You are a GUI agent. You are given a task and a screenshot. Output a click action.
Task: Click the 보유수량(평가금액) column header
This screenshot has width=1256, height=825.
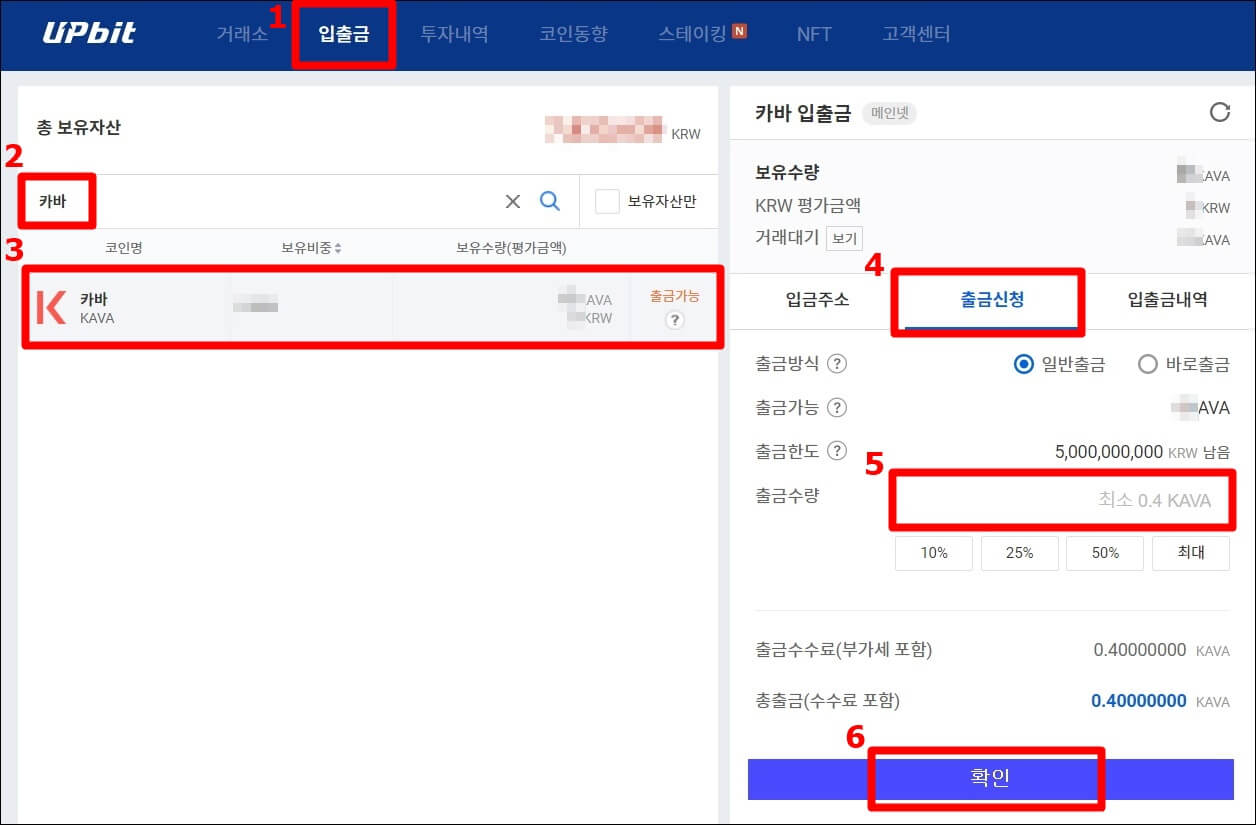(x=511, y=248)
